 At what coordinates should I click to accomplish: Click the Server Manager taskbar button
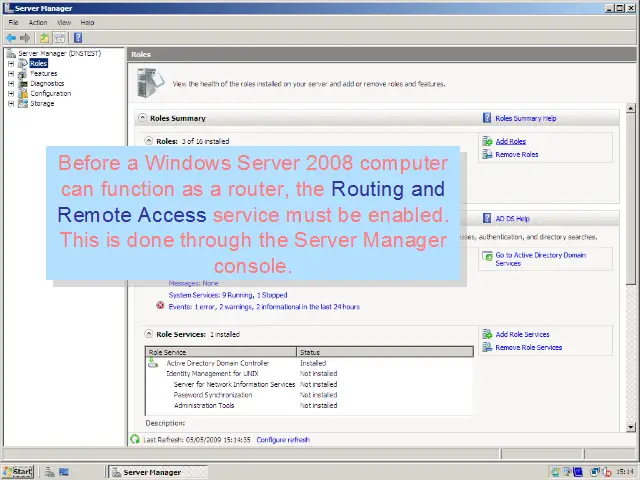(158, 472)
